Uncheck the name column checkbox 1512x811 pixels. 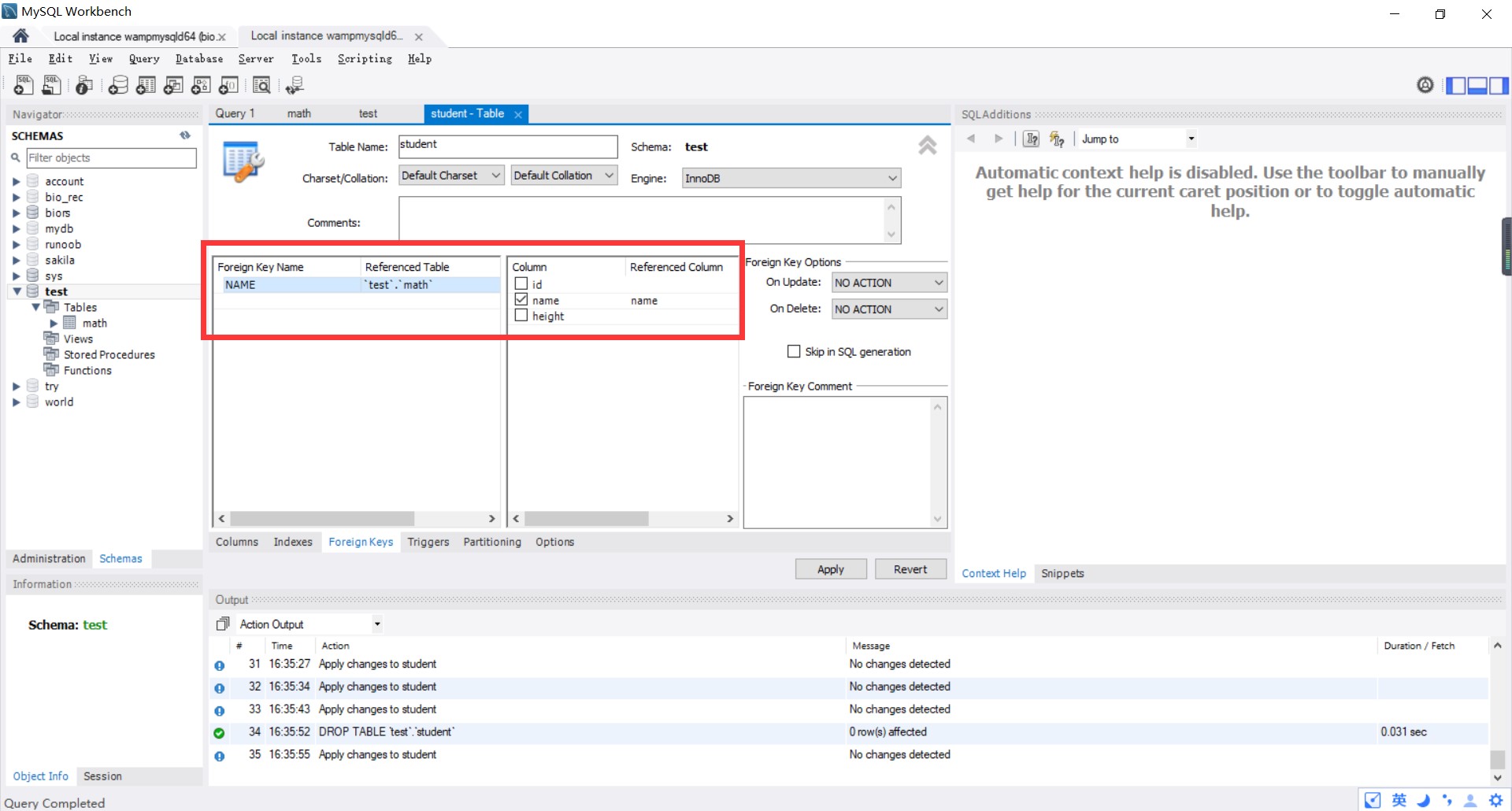coord(521,299)
